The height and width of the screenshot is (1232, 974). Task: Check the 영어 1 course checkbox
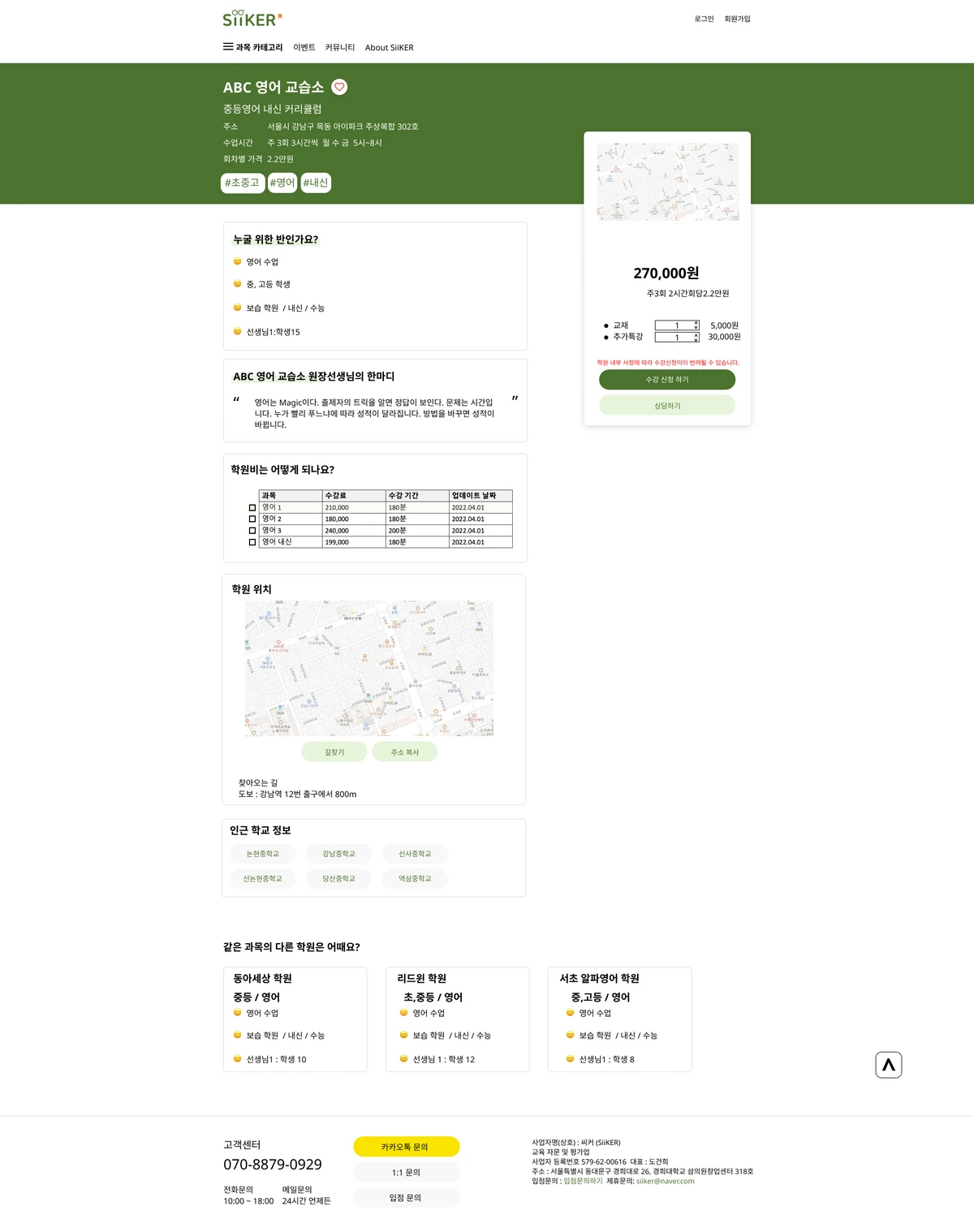click(x=252, y=508)
